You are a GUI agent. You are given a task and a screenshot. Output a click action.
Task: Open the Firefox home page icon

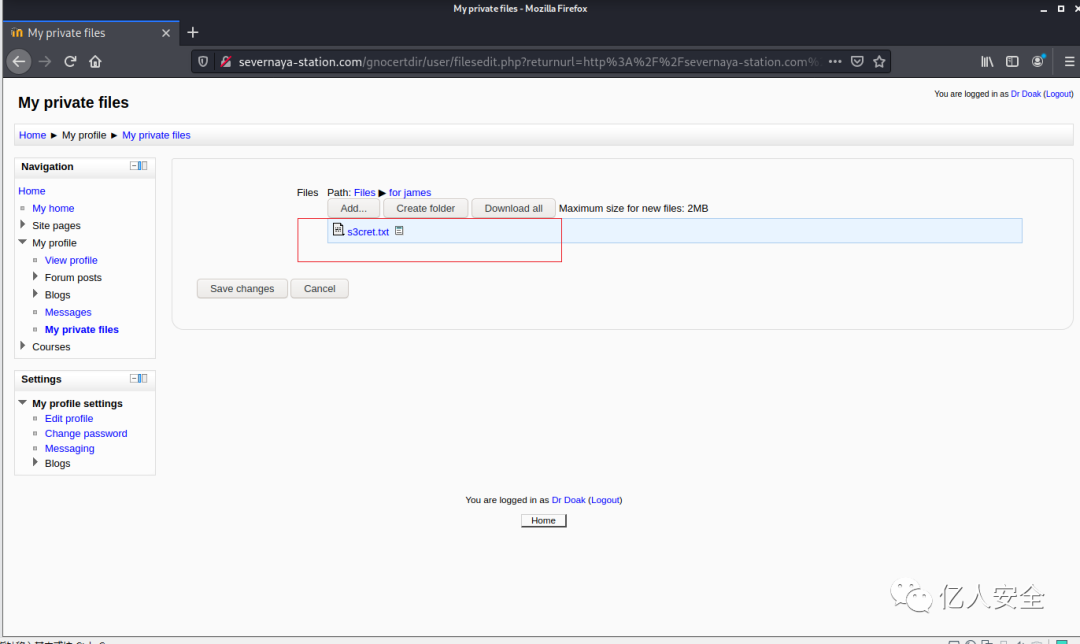95,61
